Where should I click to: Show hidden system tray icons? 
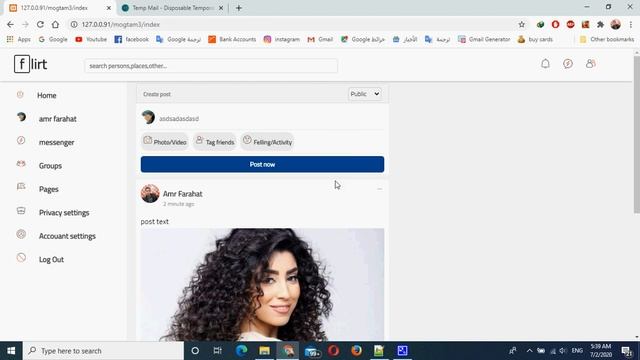tap(529, 351)
